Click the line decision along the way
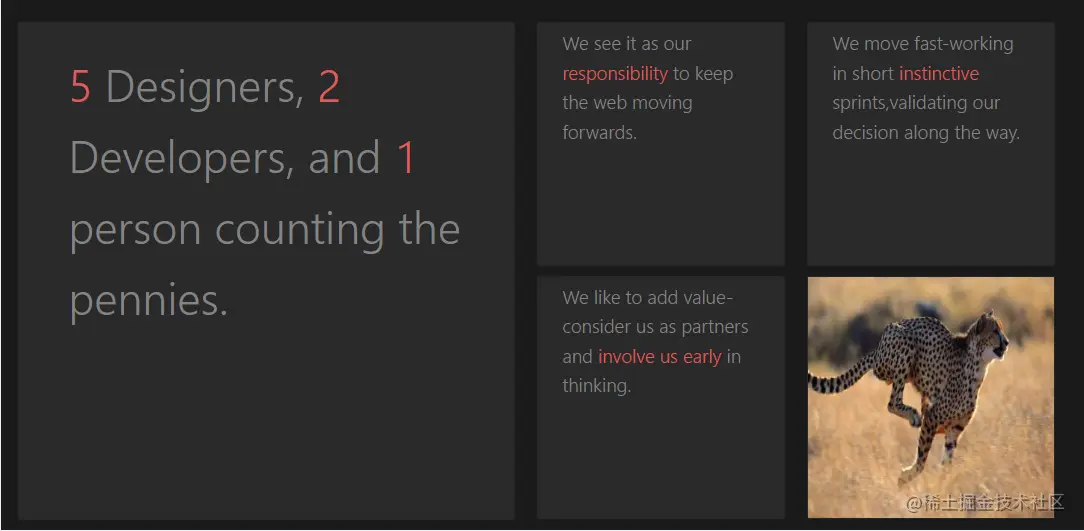Viewport: 1084px width, 531px height. (x=926, y=133)
